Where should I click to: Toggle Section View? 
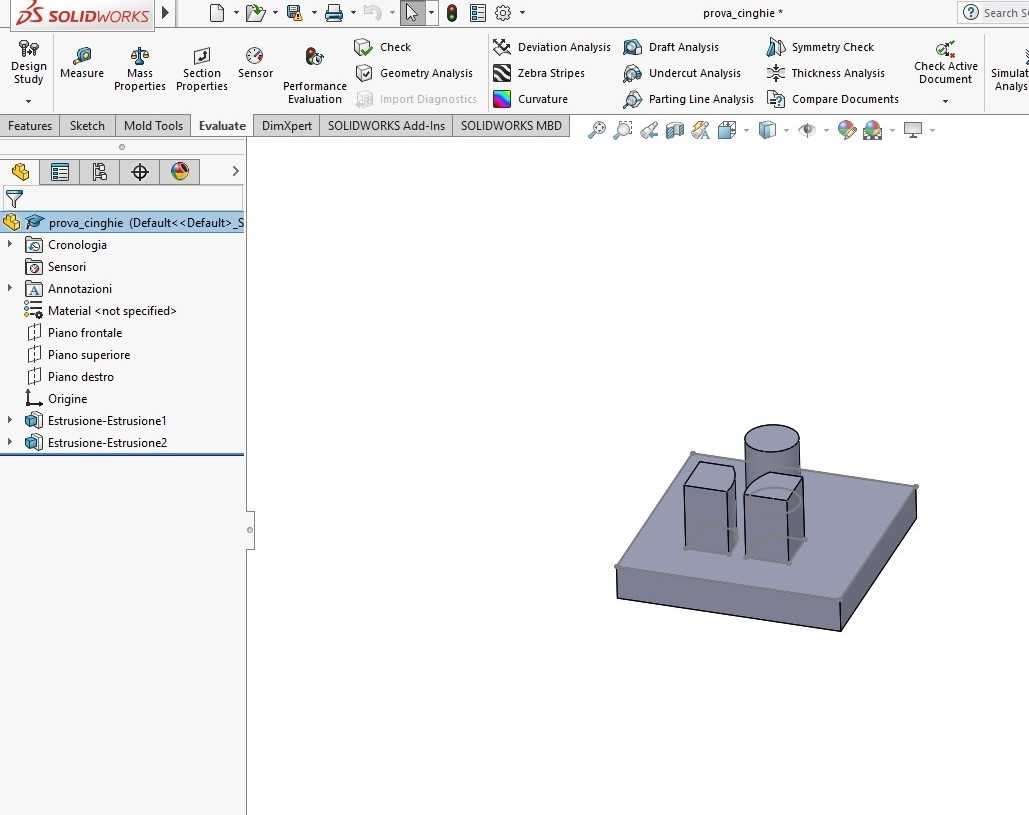point(675,130)
